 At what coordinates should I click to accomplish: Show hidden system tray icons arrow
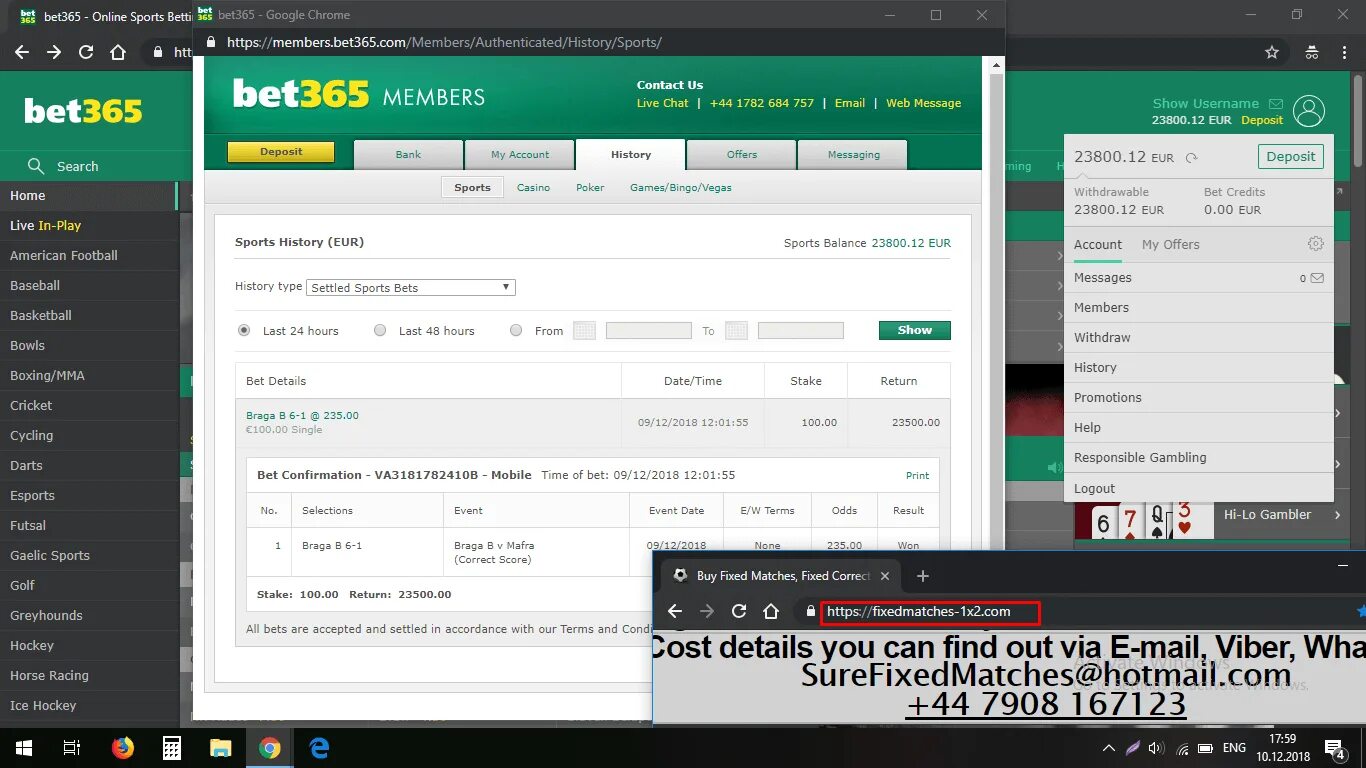pos(1109,748)
